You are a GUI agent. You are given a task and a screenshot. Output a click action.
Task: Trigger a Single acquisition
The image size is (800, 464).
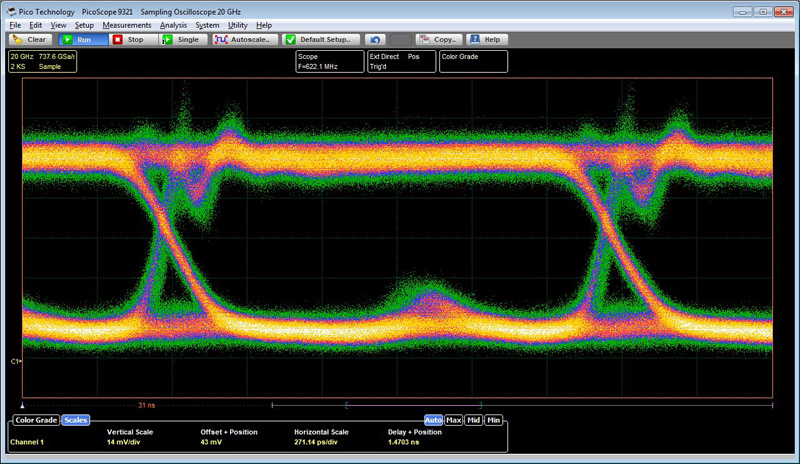184,39
